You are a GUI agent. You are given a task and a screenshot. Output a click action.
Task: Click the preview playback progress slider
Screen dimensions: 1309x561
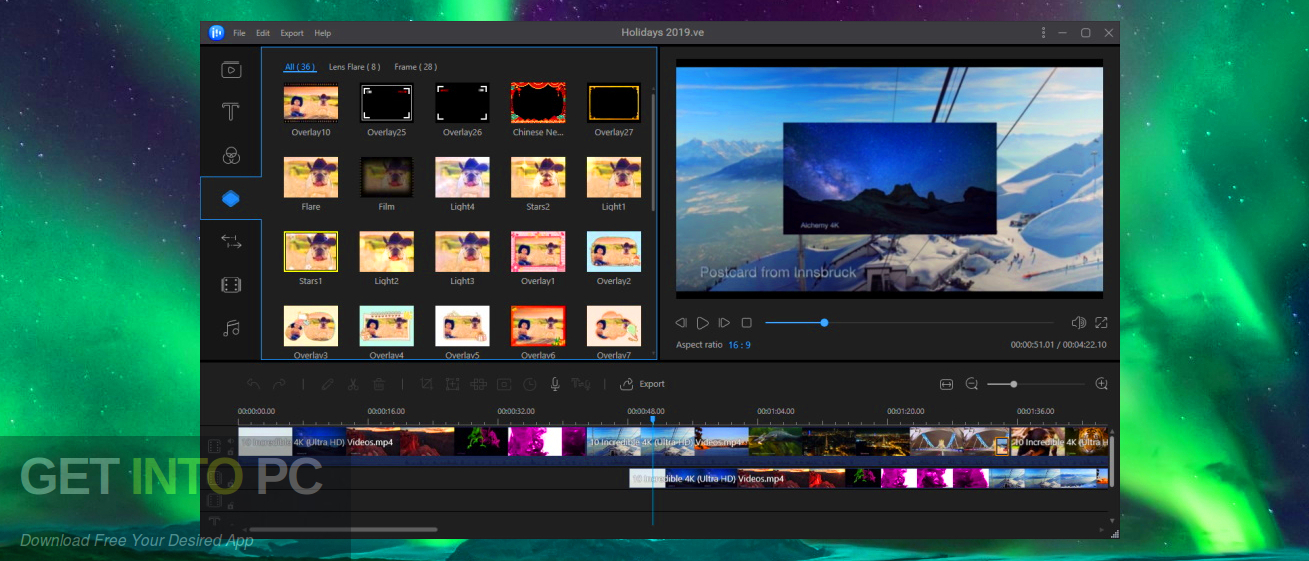(x=909, y=323)
